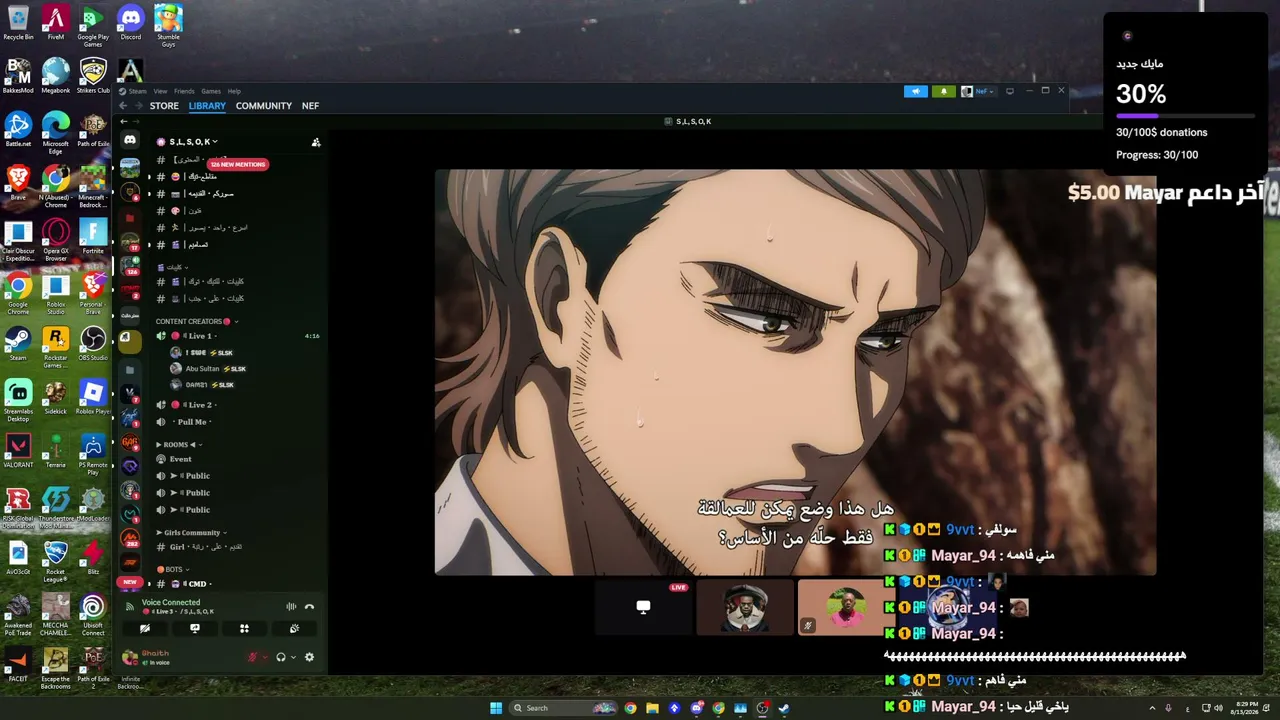Image resolution: width=1280 pixels, height=720 pixels.
Task: Open the Games menu in Steam
Action: pos(211,91)
